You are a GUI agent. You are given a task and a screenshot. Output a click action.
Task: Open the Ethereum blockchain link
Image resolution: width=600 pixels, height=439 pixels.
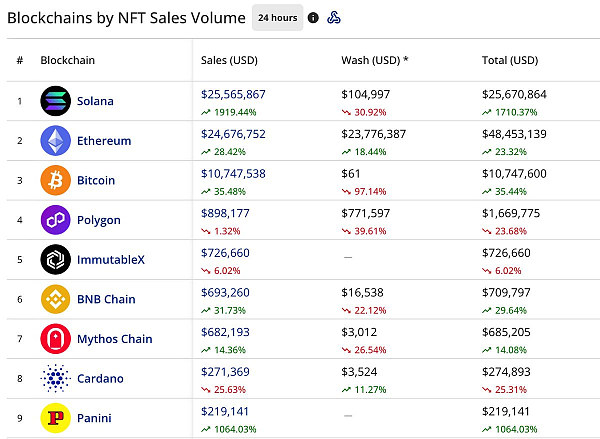(104, 141)
